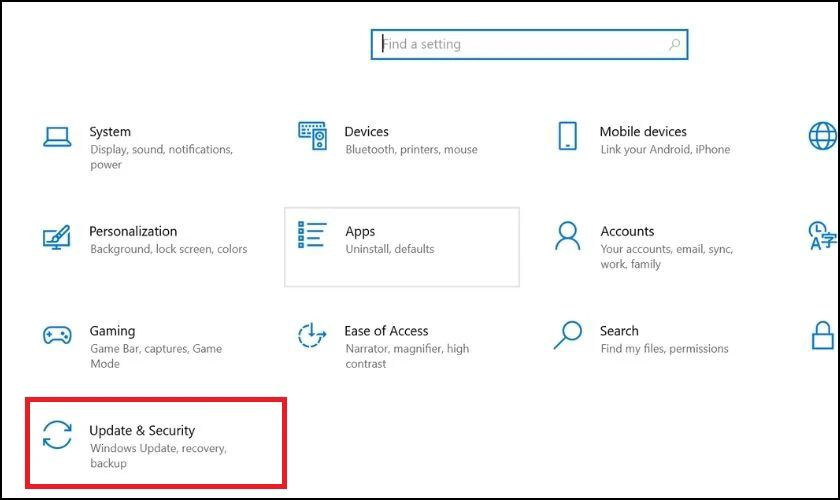Open the Ease of Access title

click(386, 331)
